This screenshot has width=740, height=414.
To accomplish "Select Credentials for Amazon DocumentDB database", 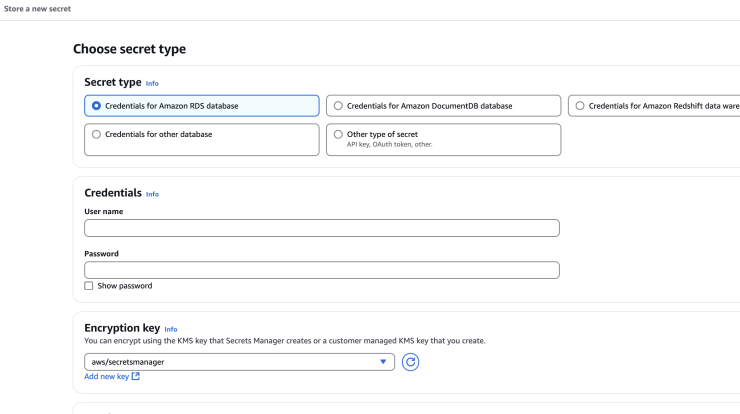I will pyautogui.click(x=443, y=106).
